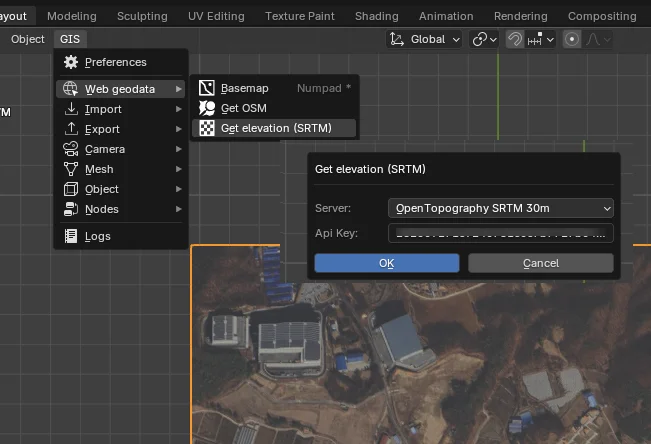This screenshot has width=651, height=444.
Task: Click the transform orientation axes icon
Action: click(x=396, y=39)
